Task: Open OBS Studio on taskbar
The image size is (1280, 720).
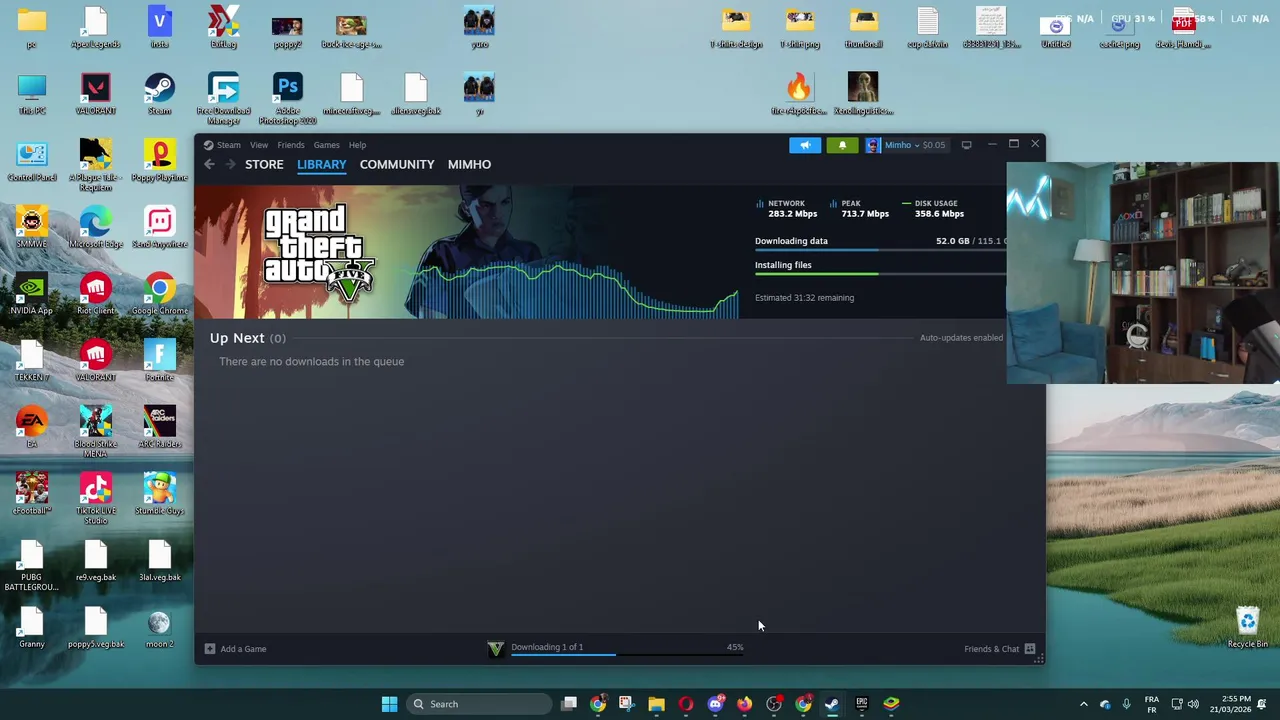Action: tap(774, 704)
